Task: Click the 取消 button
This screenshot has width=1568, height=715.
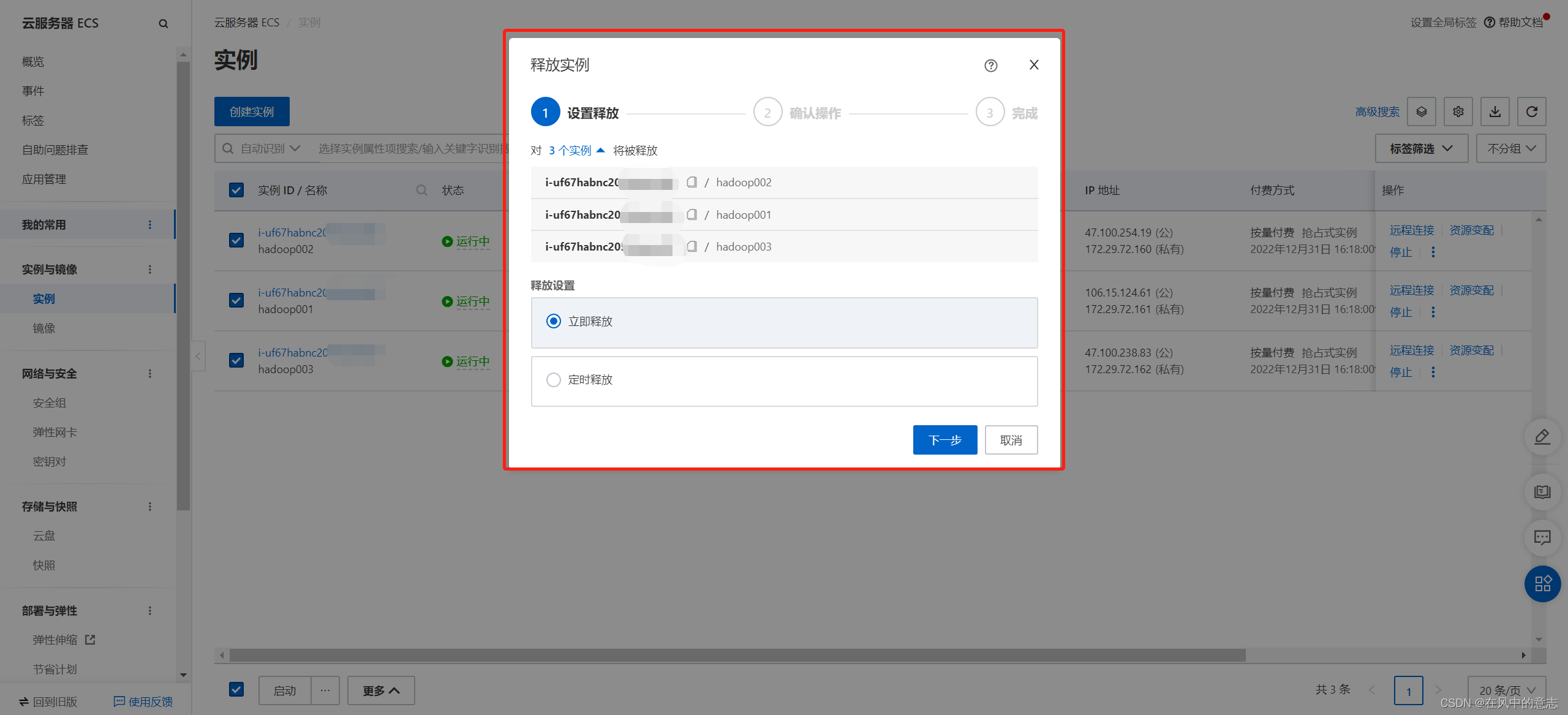Action: click(x=1011, y=440)
